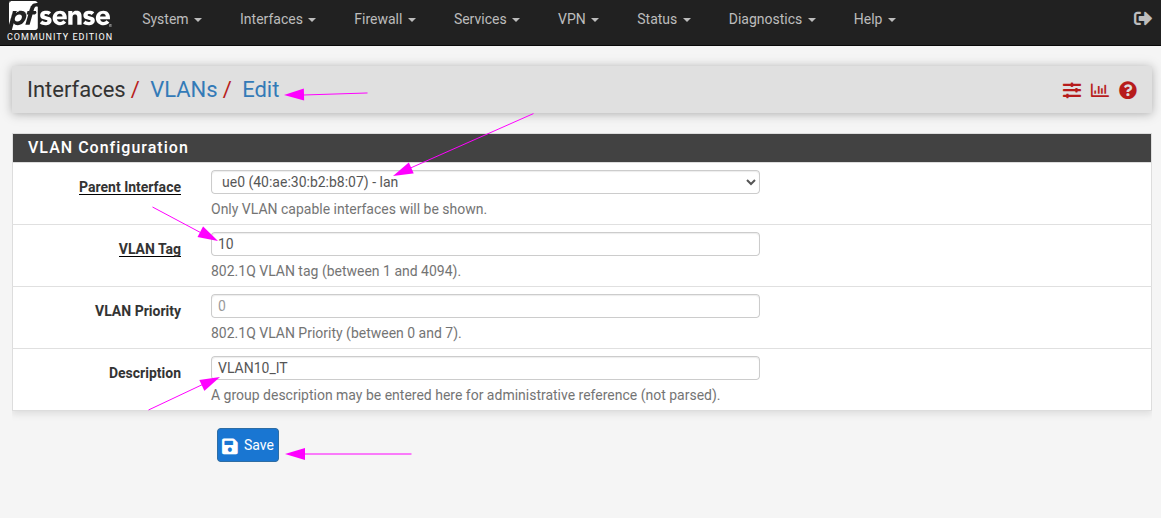Expand the Firewall dropdown menu
The image size is (1161, 518).
(x=384, y=19)
